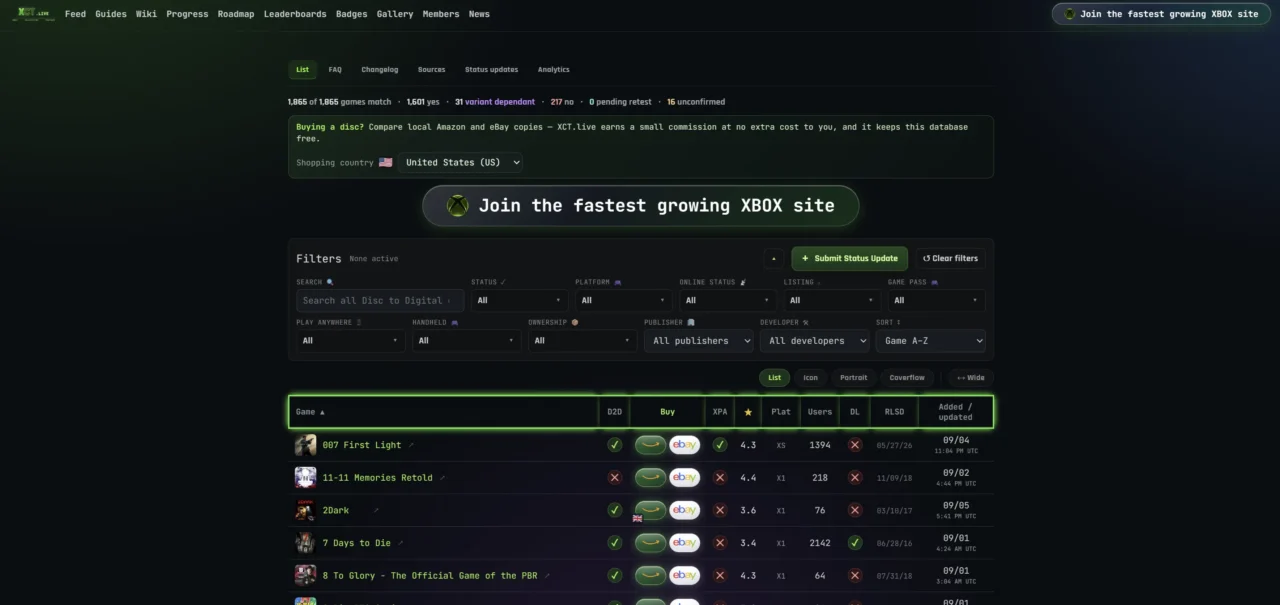The image size is (1280, 605).
Task: Open the Status filter dropdown
Action: point(520,300)
